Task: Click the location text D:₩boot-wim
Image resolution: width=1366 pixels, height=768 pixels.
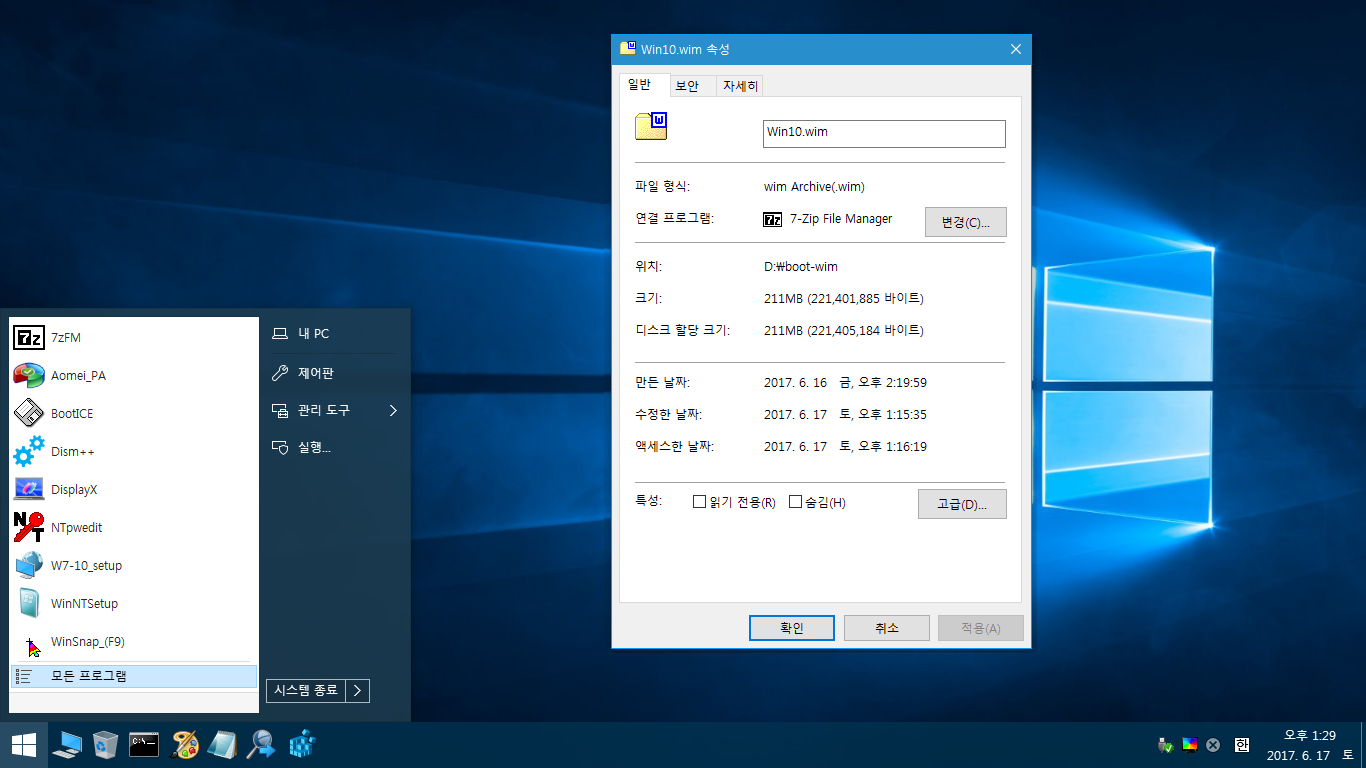Action: (x=801, y=266)
